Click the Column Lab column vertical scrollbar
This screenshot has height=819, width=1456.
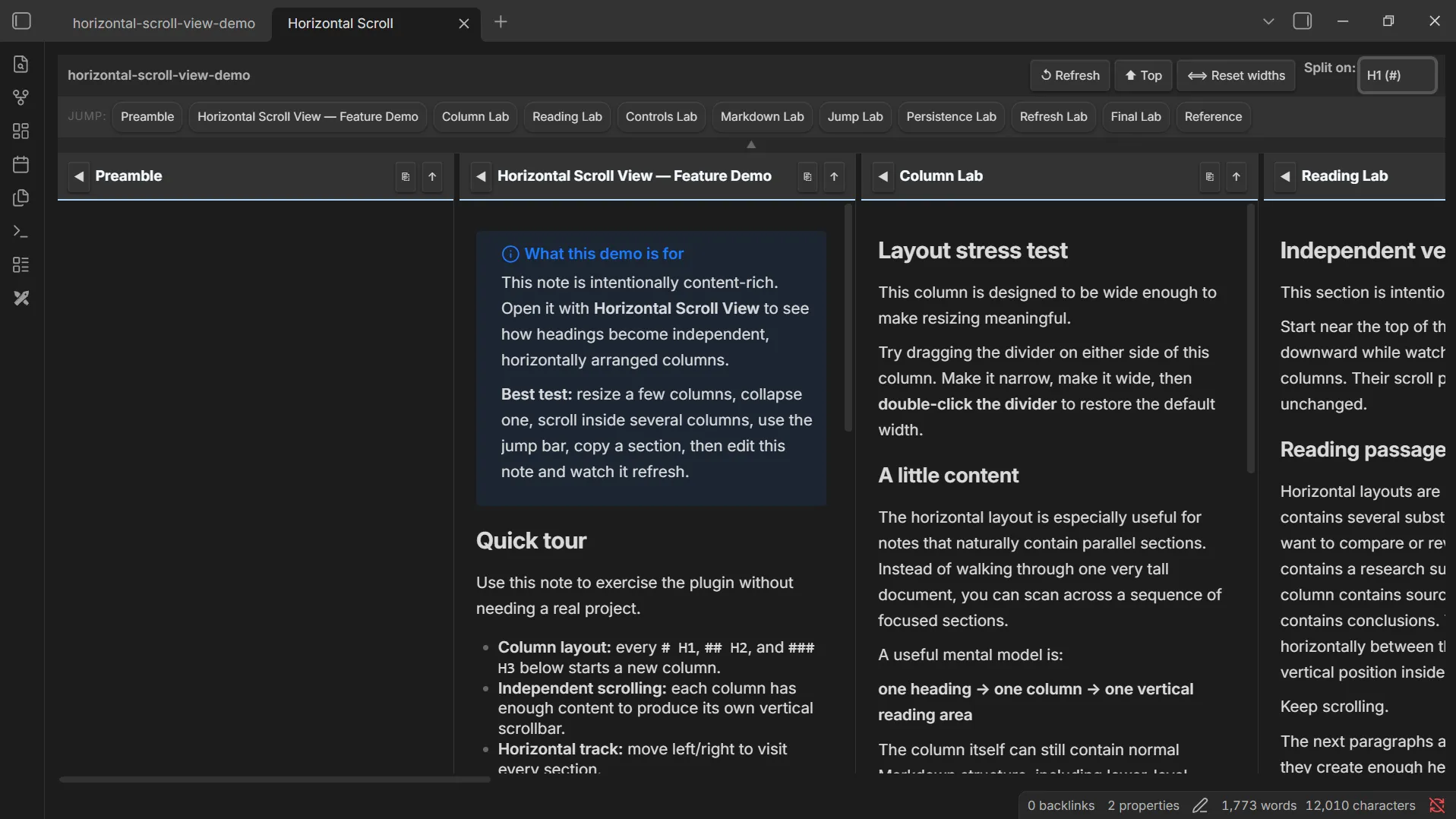[x=1250, y=340]
